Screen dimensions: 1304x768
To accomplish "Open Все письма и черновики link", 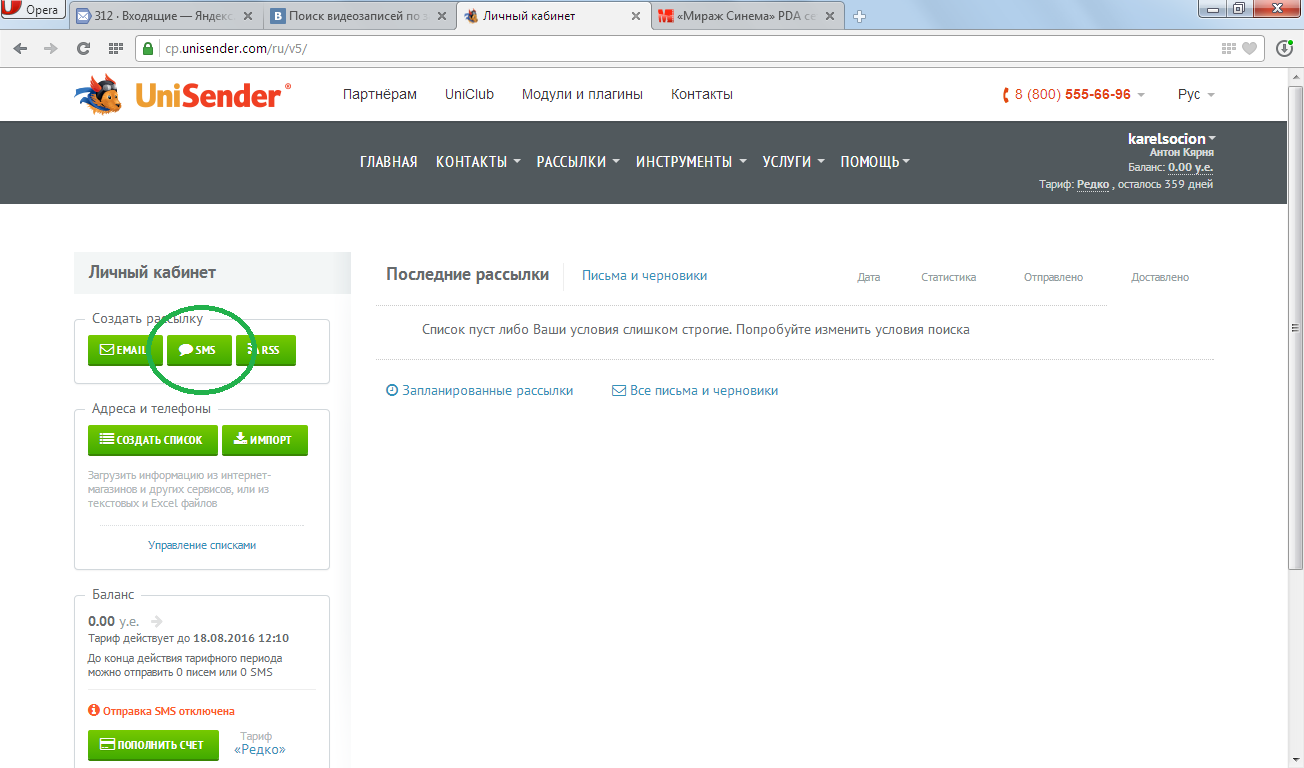I will [695, 391].
